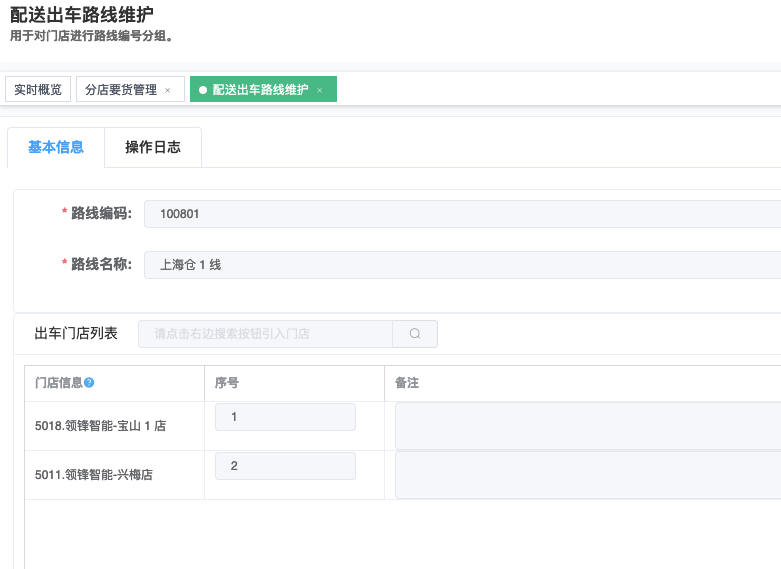Click the search icon to import stores
Viewport: 781px width, 569px height.
[415, 334]
